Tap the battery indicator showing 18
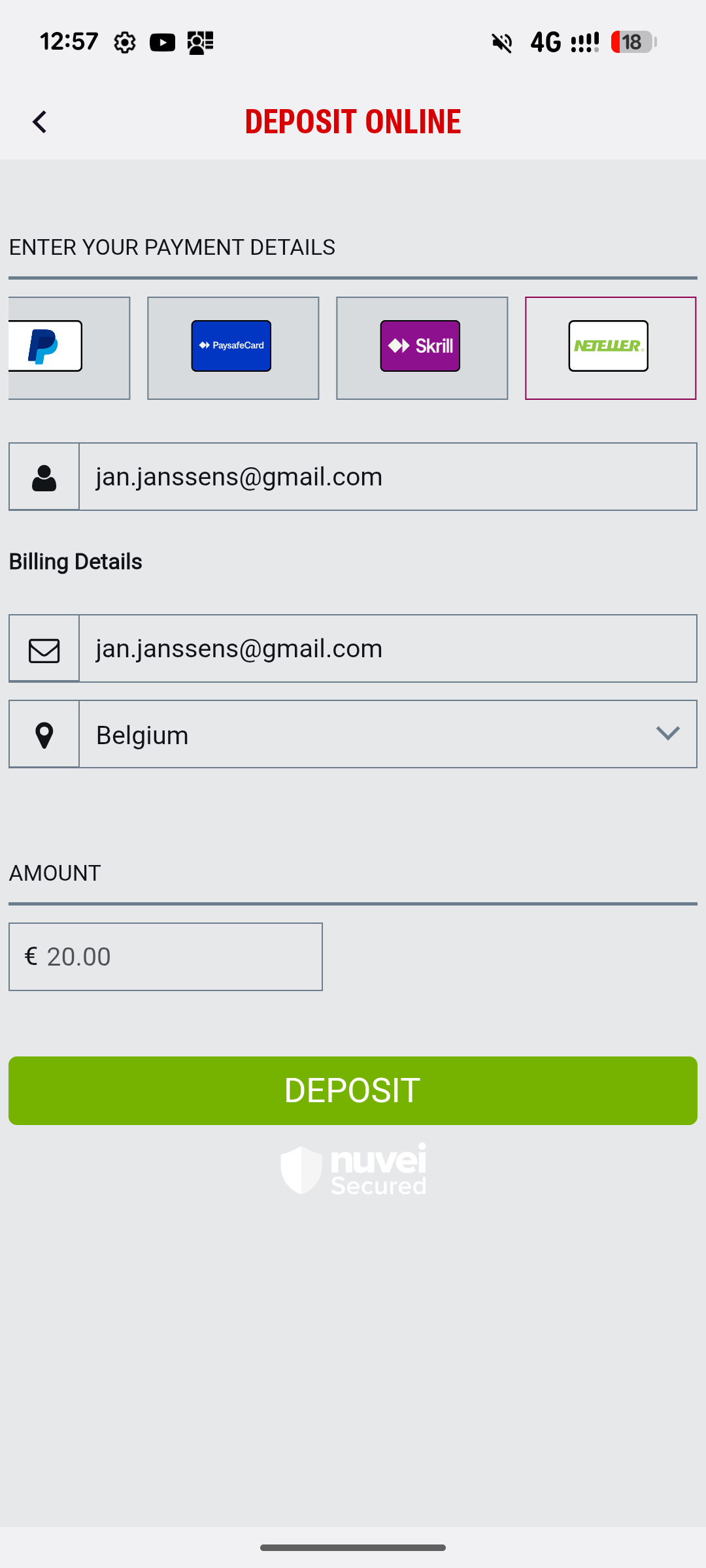Viewport: 706px width, 1568px height. click(633, 42)
